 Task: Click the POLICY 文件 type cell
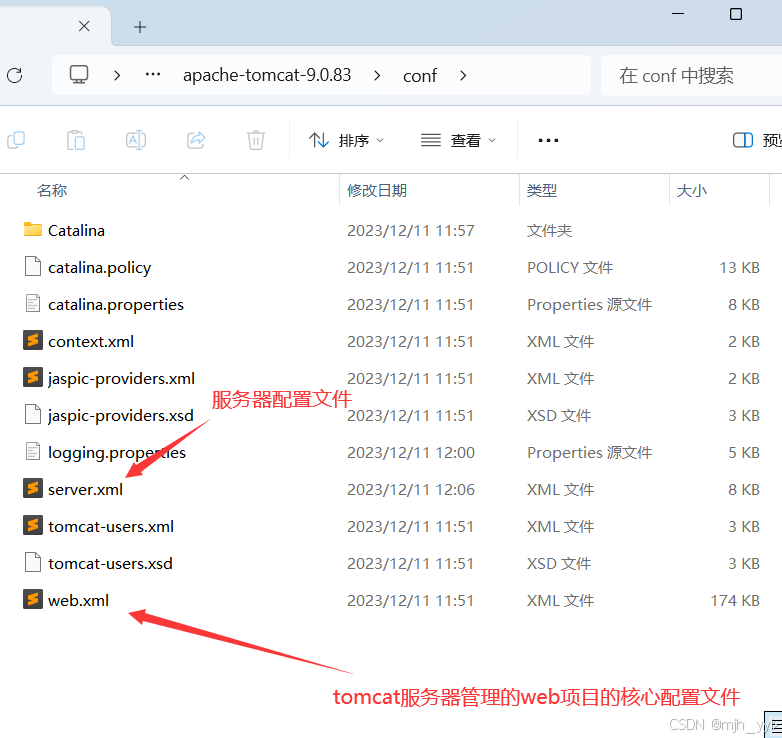click(570, 268)
